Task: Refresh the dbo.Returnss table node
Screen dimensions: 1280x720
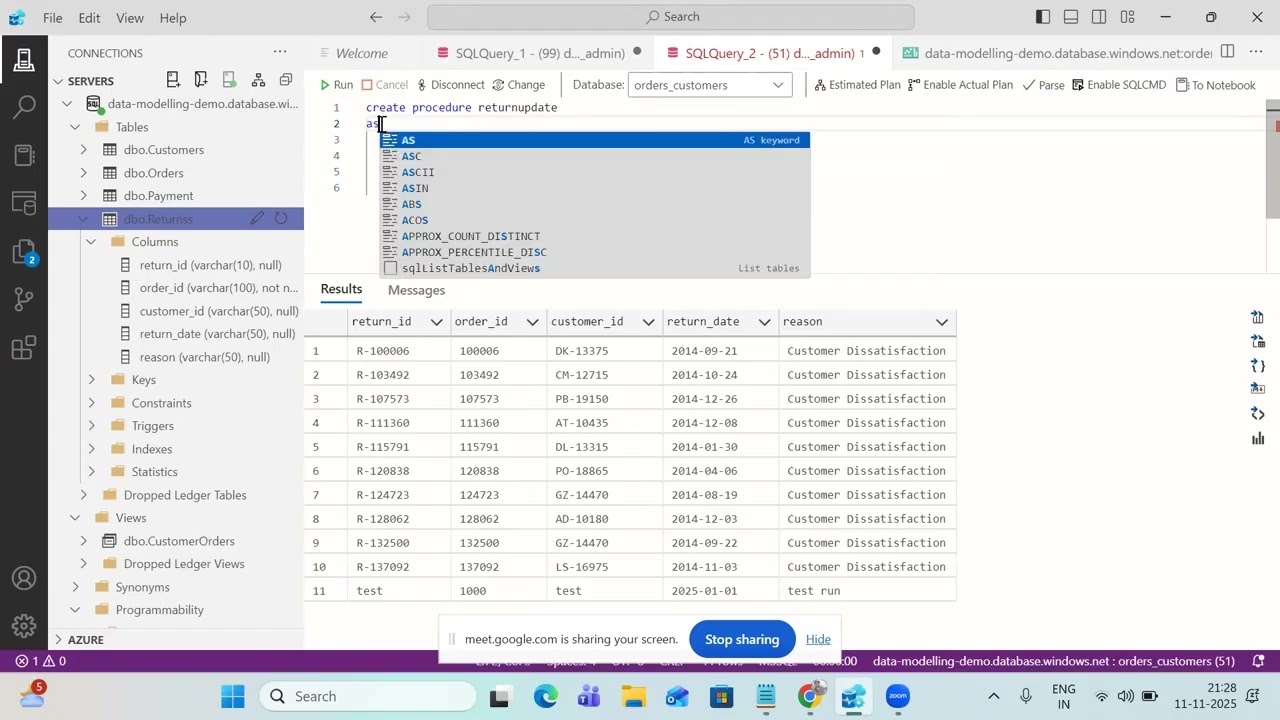Action: point(281,218)
